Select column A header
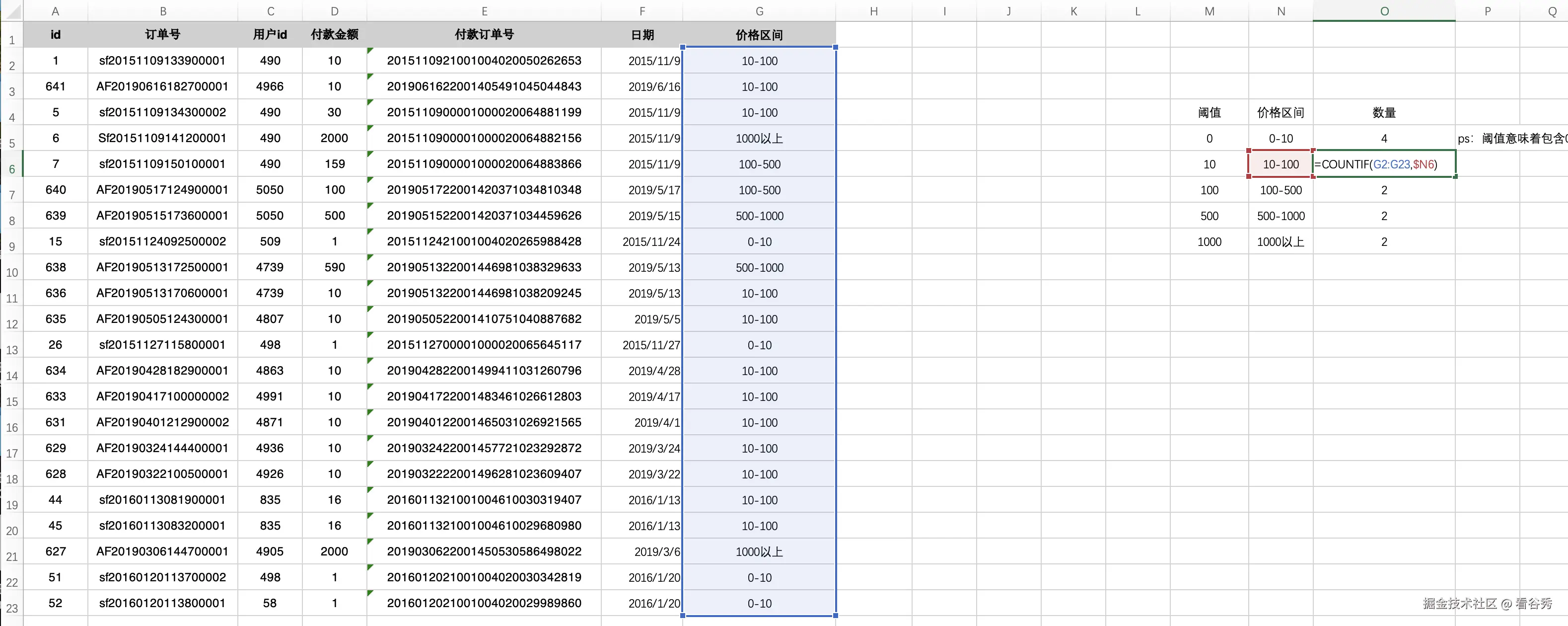Screen dimensions: 1568x626 [x=55, y=10]
